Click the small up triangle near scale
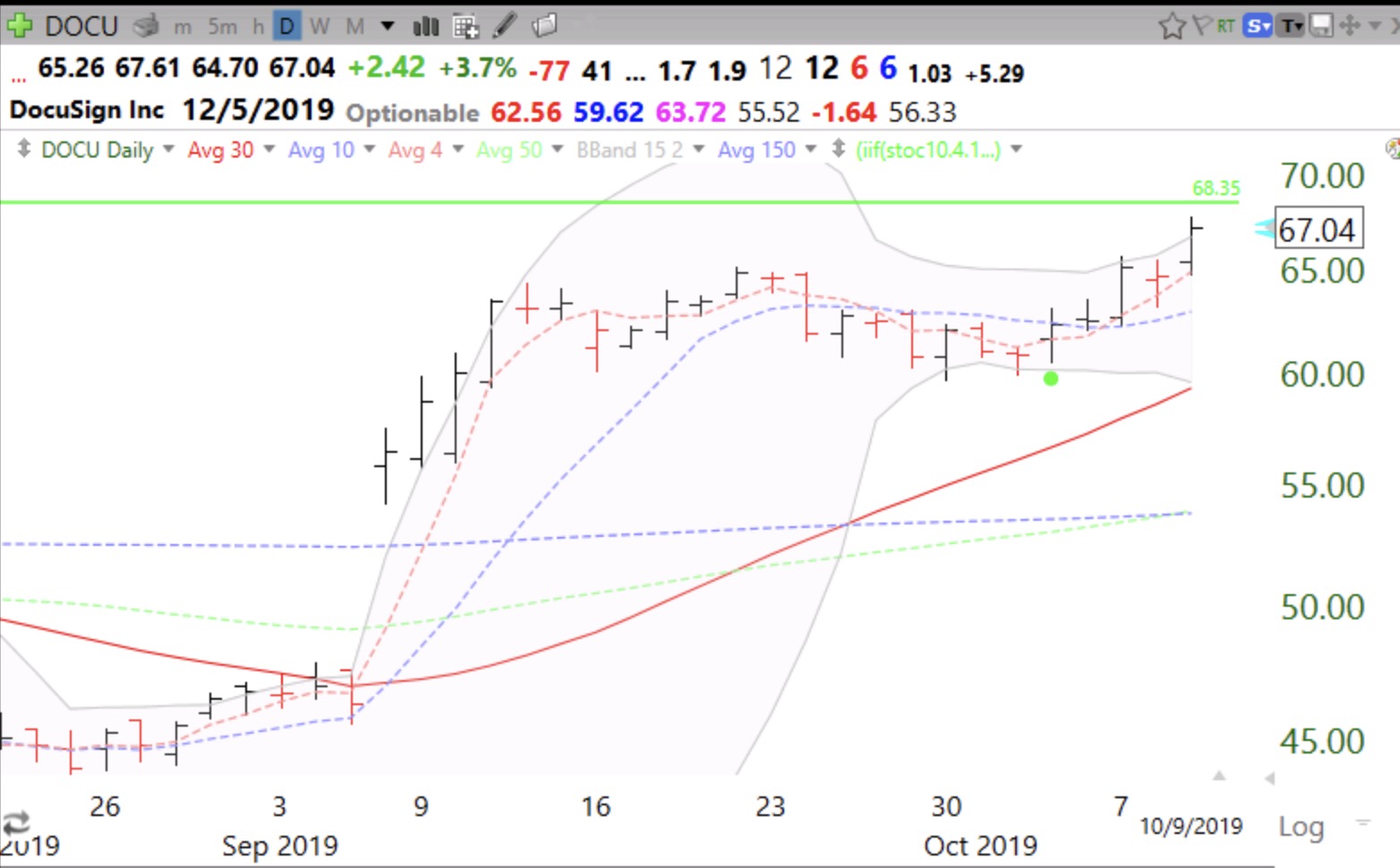1400x868 pixels. point(1218,776)
